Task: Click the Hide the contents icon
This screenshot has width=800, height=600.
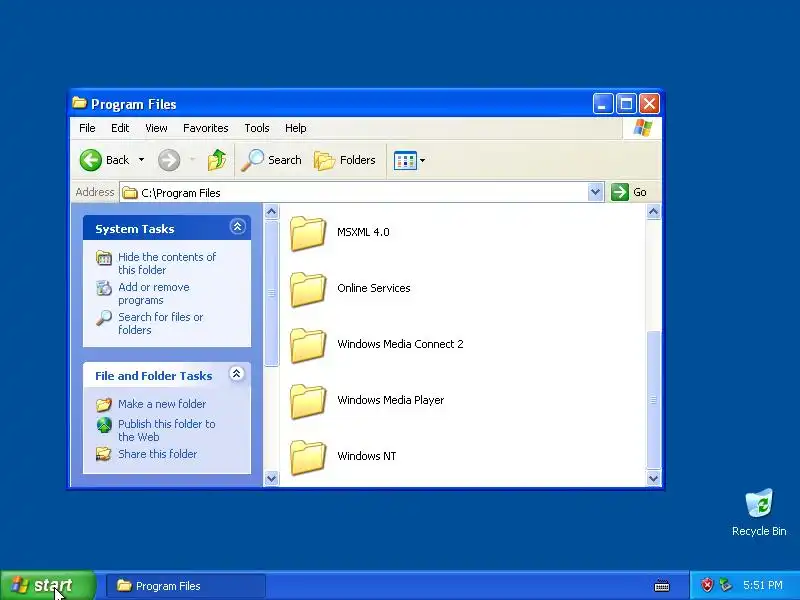Action: 104,258
